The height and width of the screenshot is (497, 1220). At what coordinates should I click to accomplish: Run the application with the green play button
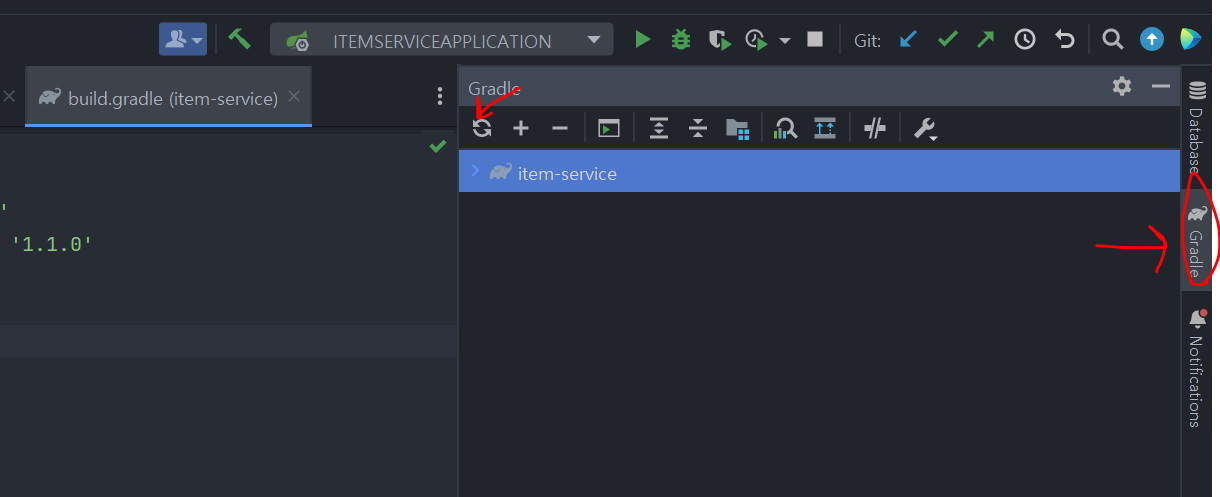[643, 40]
